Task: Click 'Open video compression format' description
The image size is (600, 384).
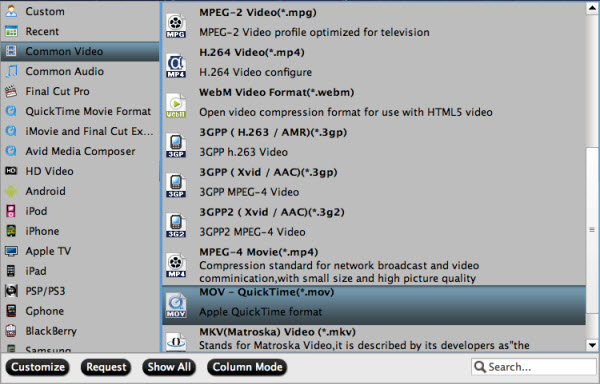Action: [x=346, y=112]
